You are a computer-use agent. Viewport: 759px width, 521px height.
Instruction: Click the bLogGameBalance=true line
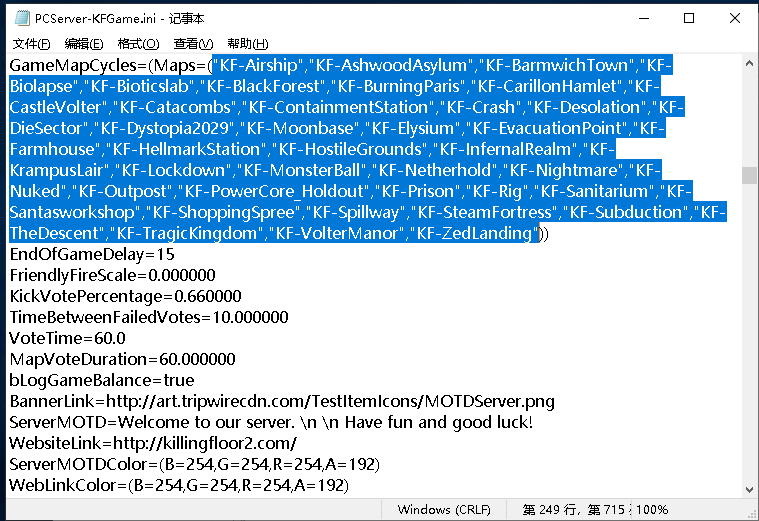pyautogui.click(x=102, y=380)
